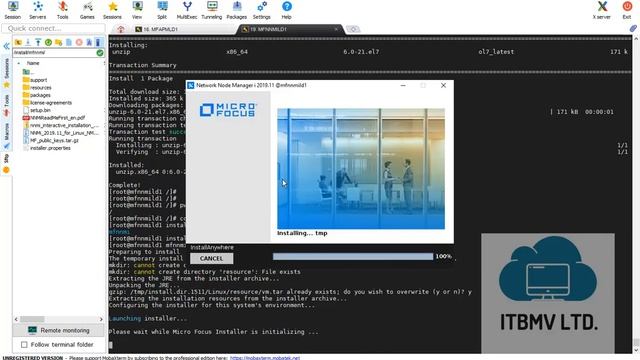Enable Follow terminal folder checkbox
640x360 pixels.
point(24,345)
